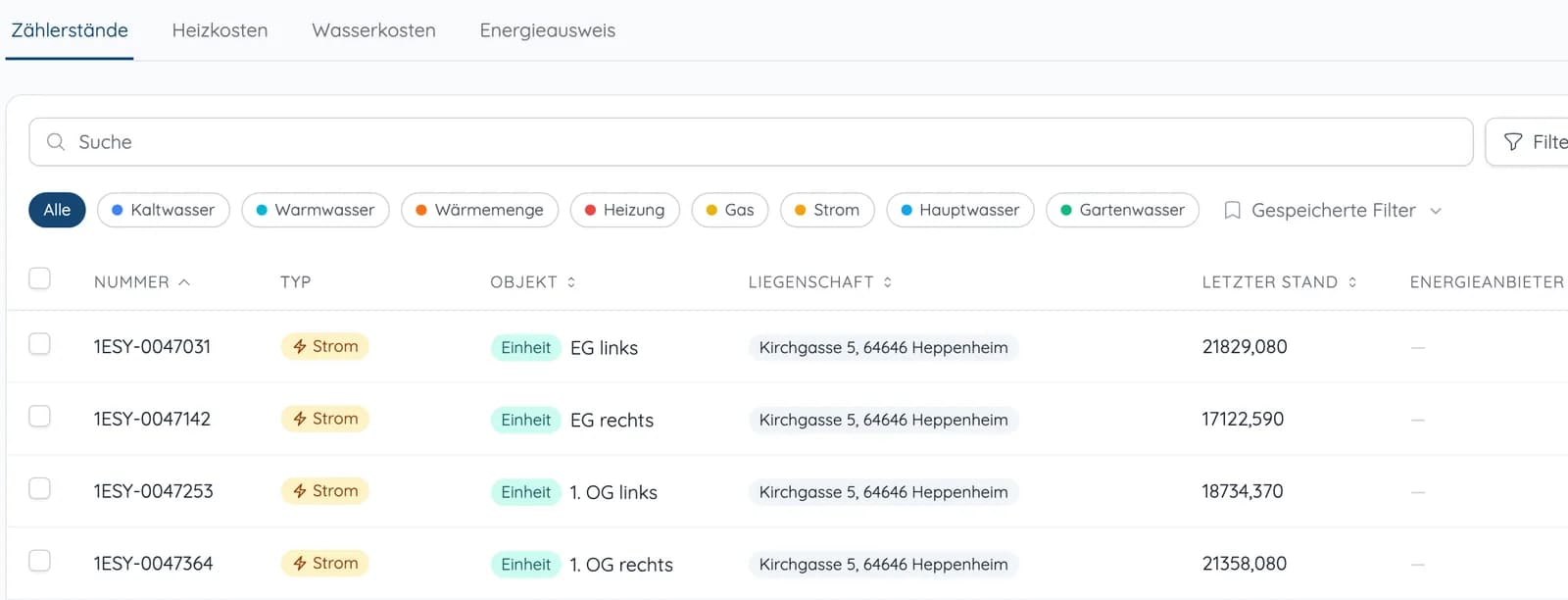Click the bookmark icon for saved filters
The width and height of the screenshot is (1568, 600).
click(1233, 211)
